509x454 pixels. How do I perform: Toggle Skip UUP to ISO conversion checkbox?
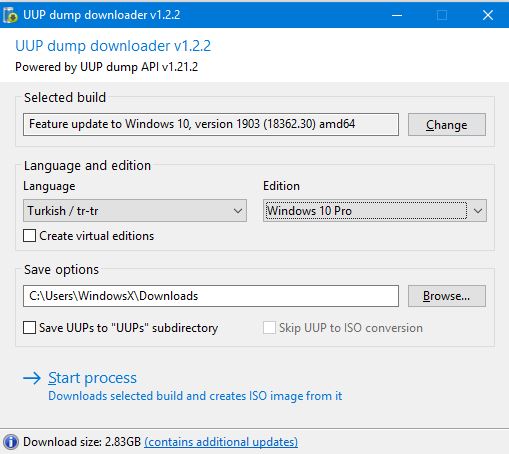coord(269,328)
